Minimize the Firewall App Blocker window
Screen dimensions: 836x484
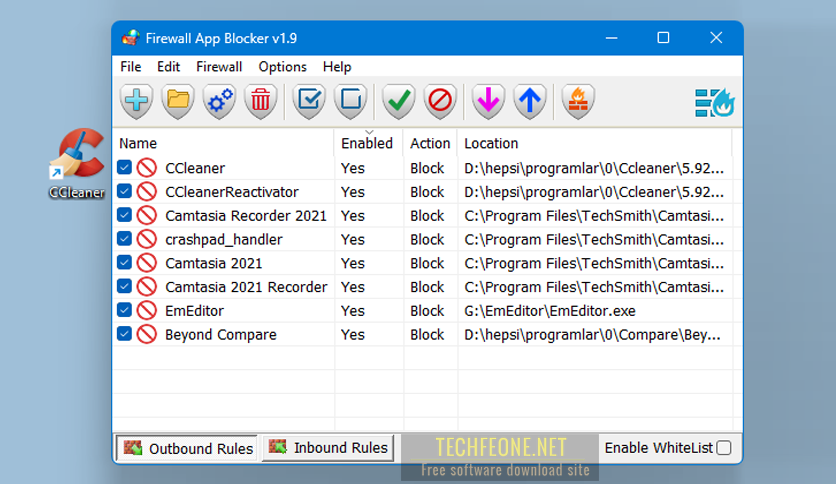click(x=612, y=38)
